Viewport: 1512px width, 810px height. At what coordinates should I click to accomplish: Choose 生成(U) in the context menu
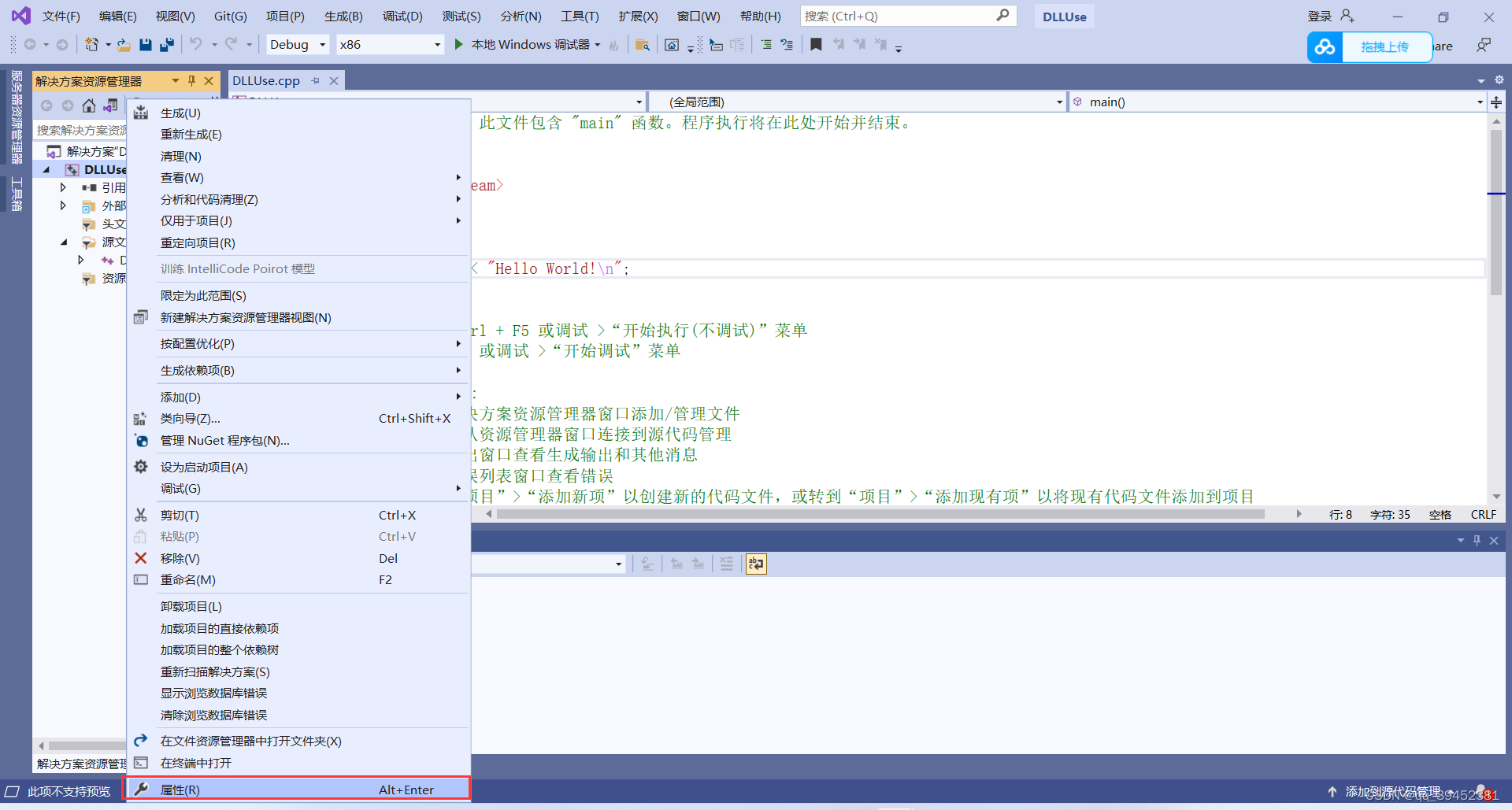click(298, 113)
